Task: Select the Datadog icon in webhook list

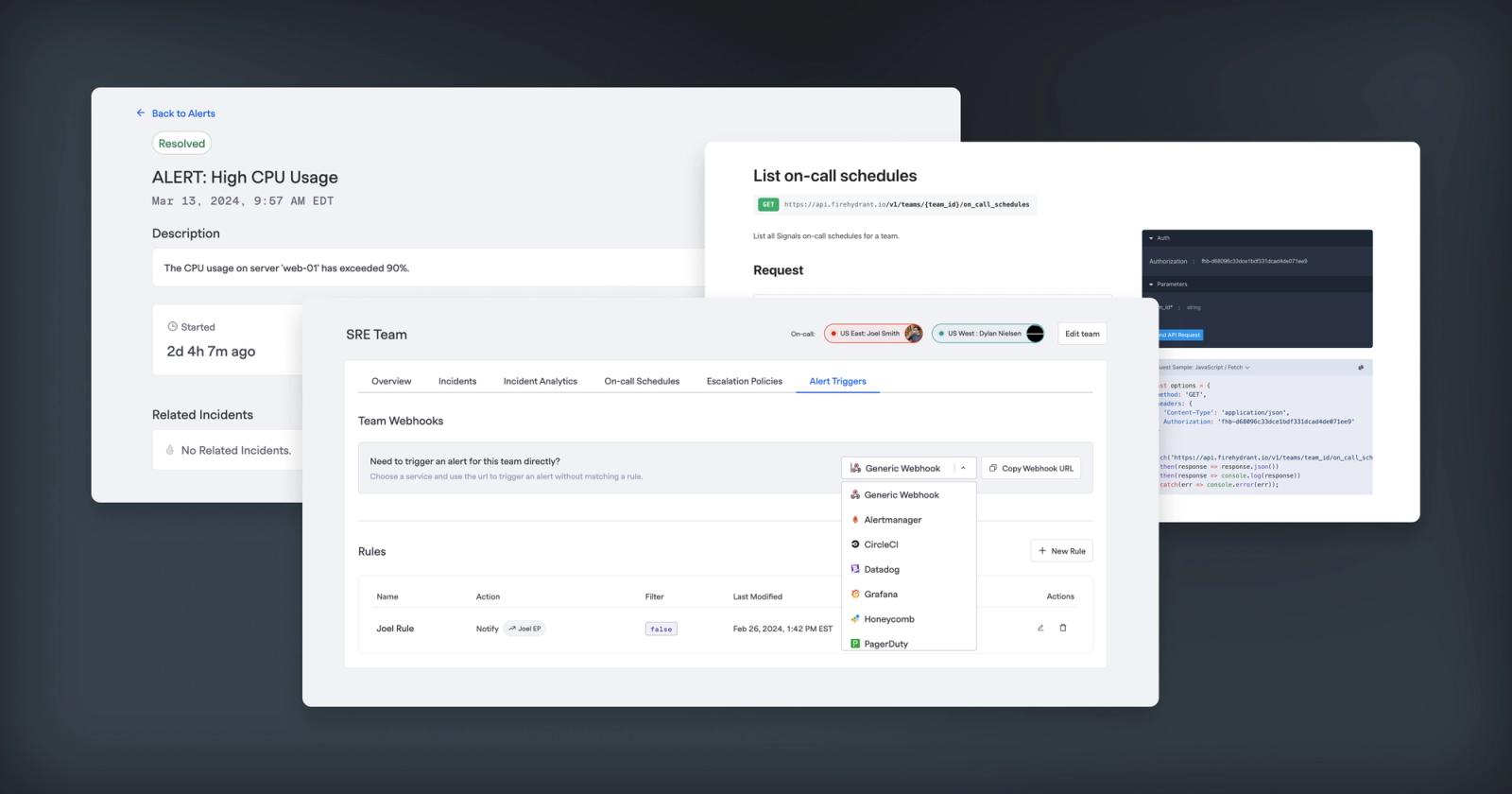Action: 855,569
